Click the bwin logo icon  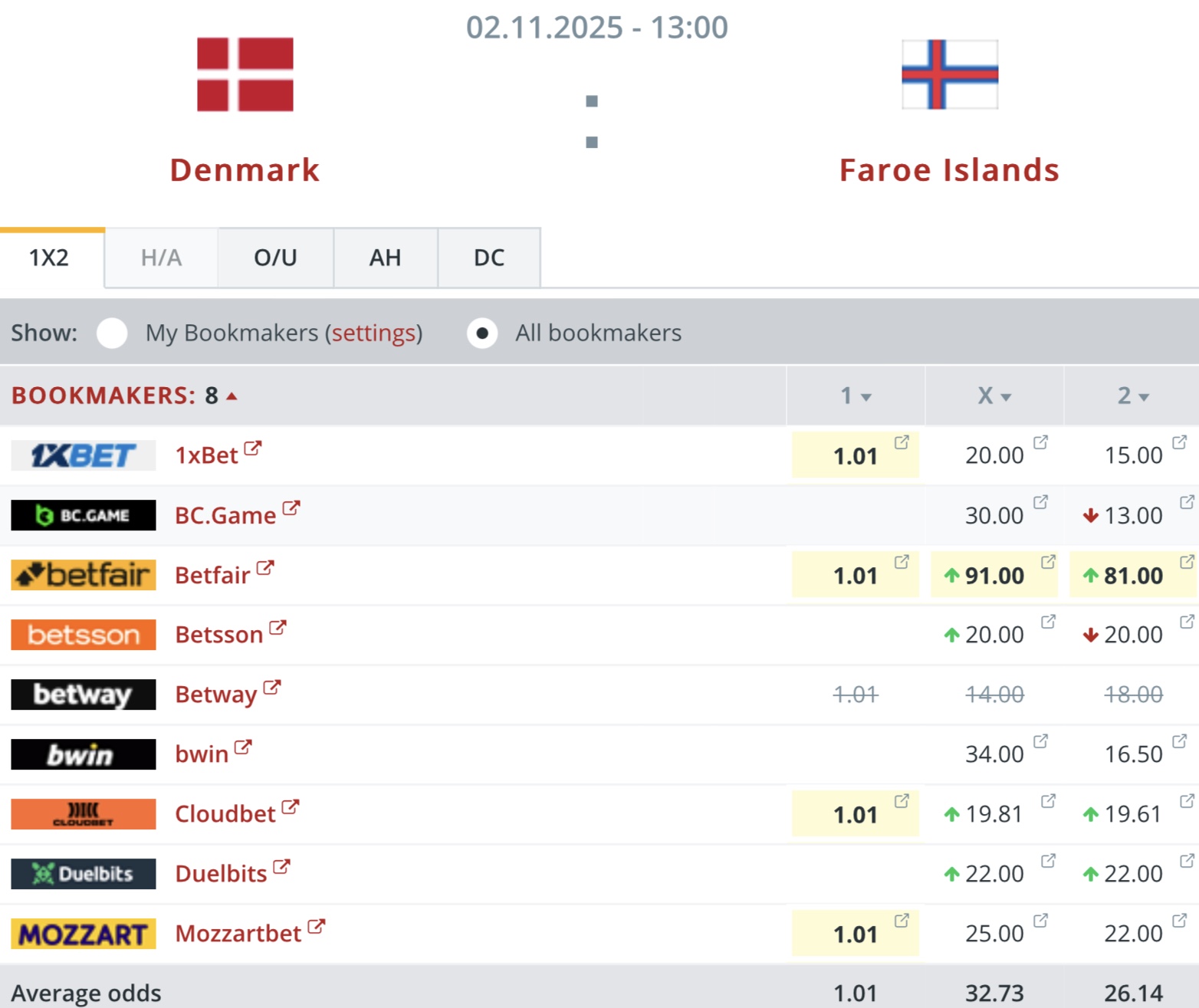tap(83, 754)
